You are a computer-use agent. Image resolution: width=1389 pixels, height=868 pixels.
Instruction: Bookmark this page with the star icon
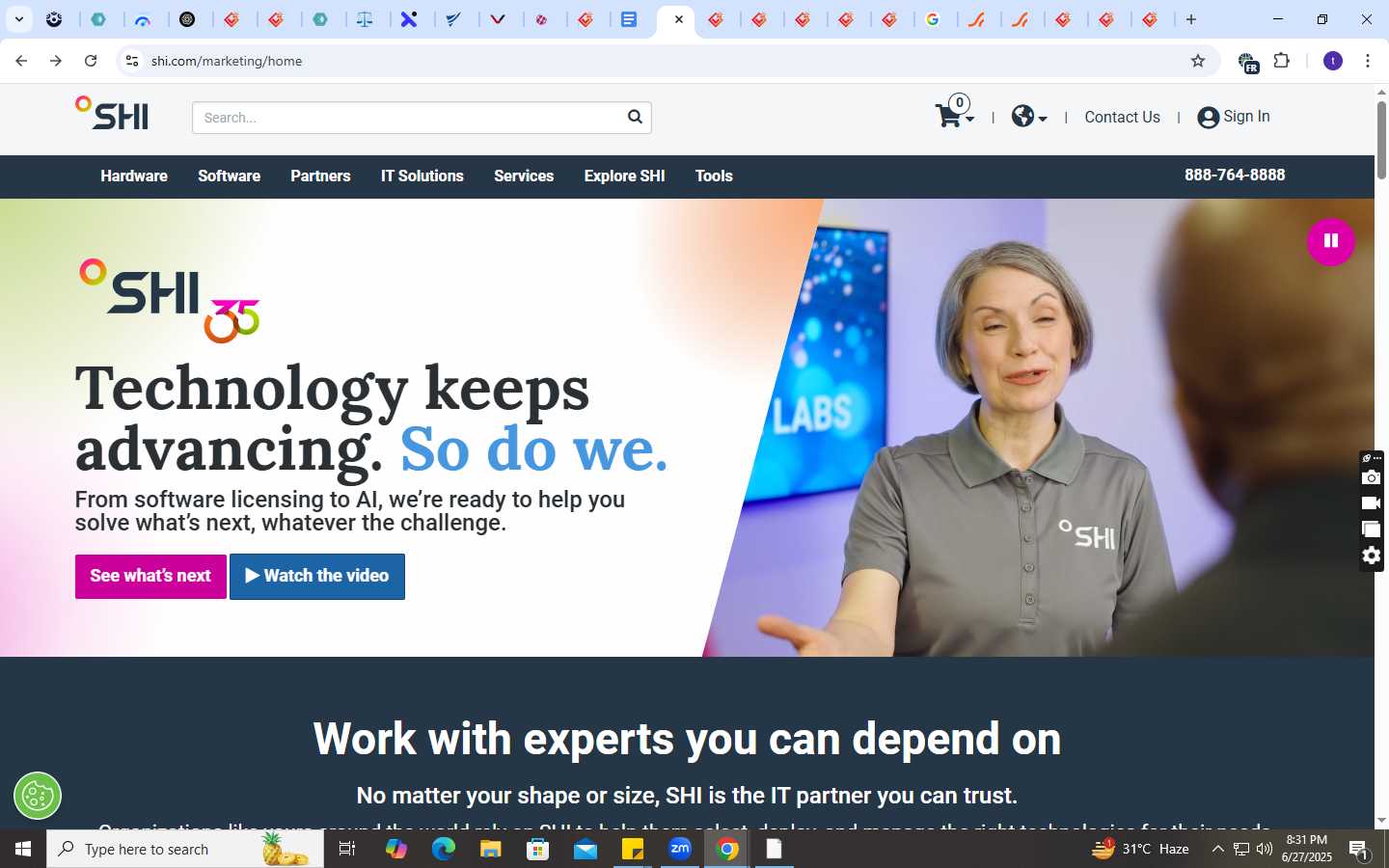[1198, 61]
